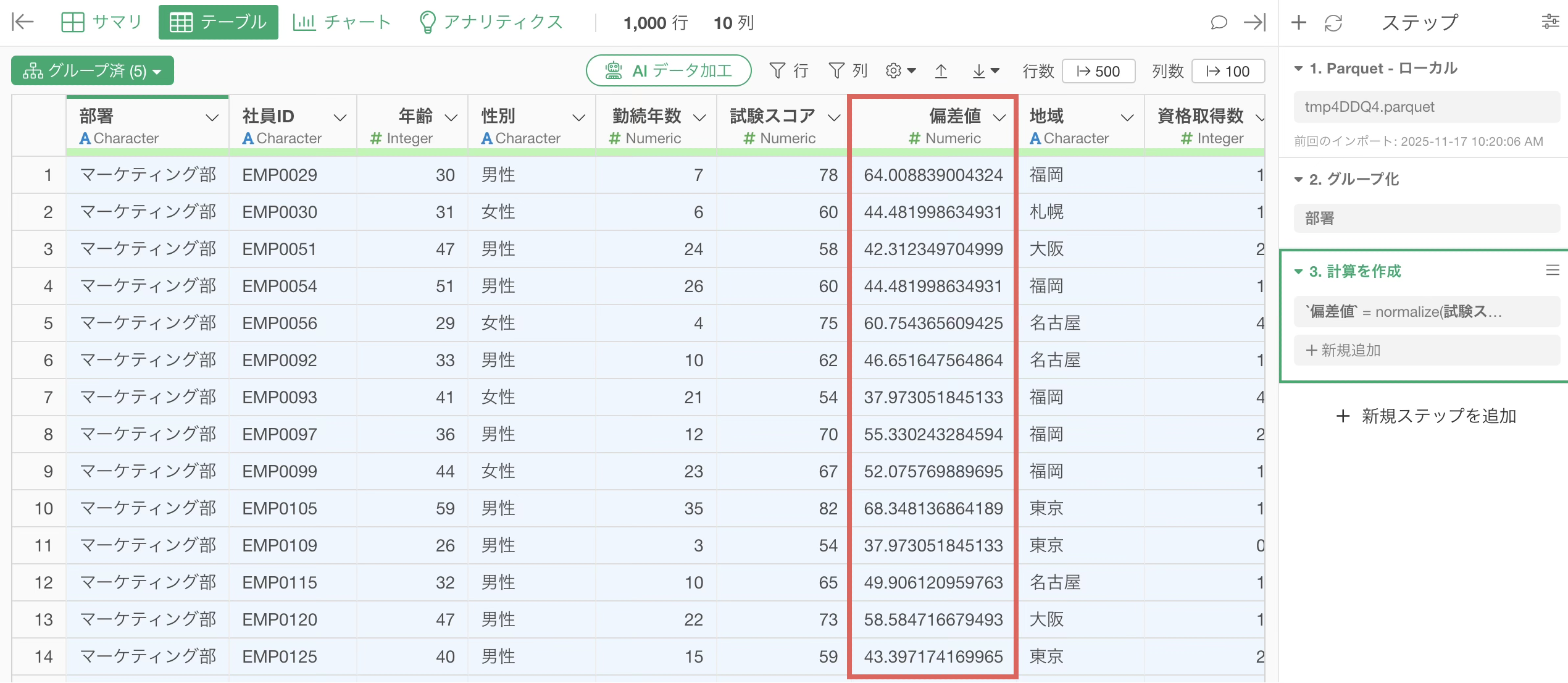Open 偏差値 column header menu
This screenshot has height=683, width=1568.
pyautogui.click(x=999, y=117)
